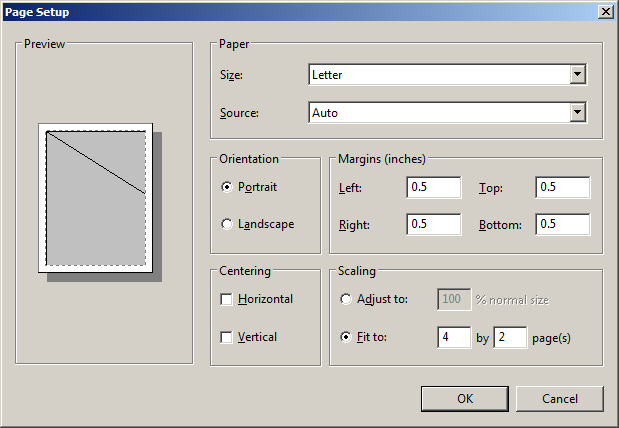This screenshot has height=428, width=619.
Task: Click the Right margin label
Action: (x=354, y=225)
